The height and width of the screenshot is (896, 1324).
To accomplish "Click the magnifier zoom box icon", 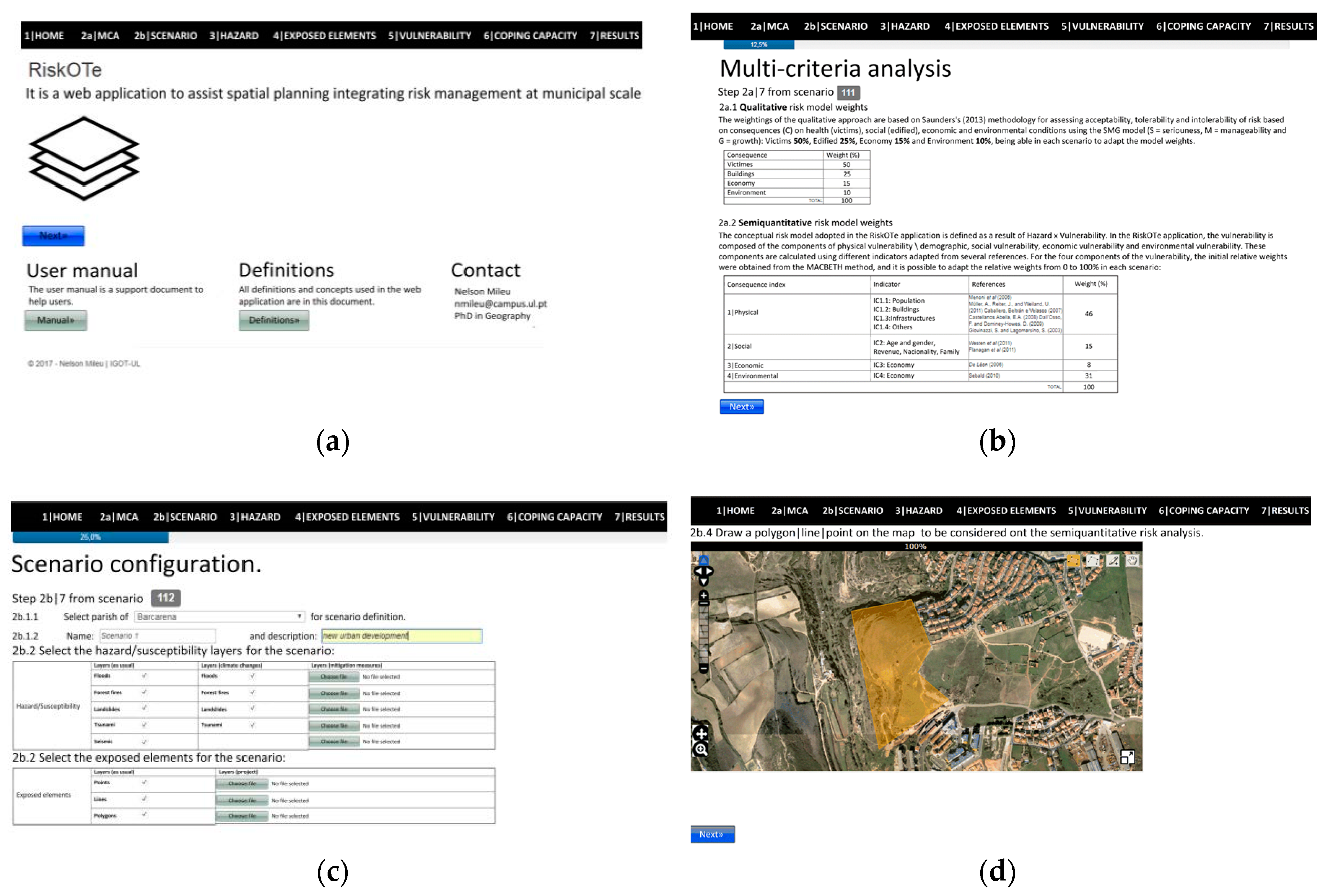I will (x=701, y=750).
